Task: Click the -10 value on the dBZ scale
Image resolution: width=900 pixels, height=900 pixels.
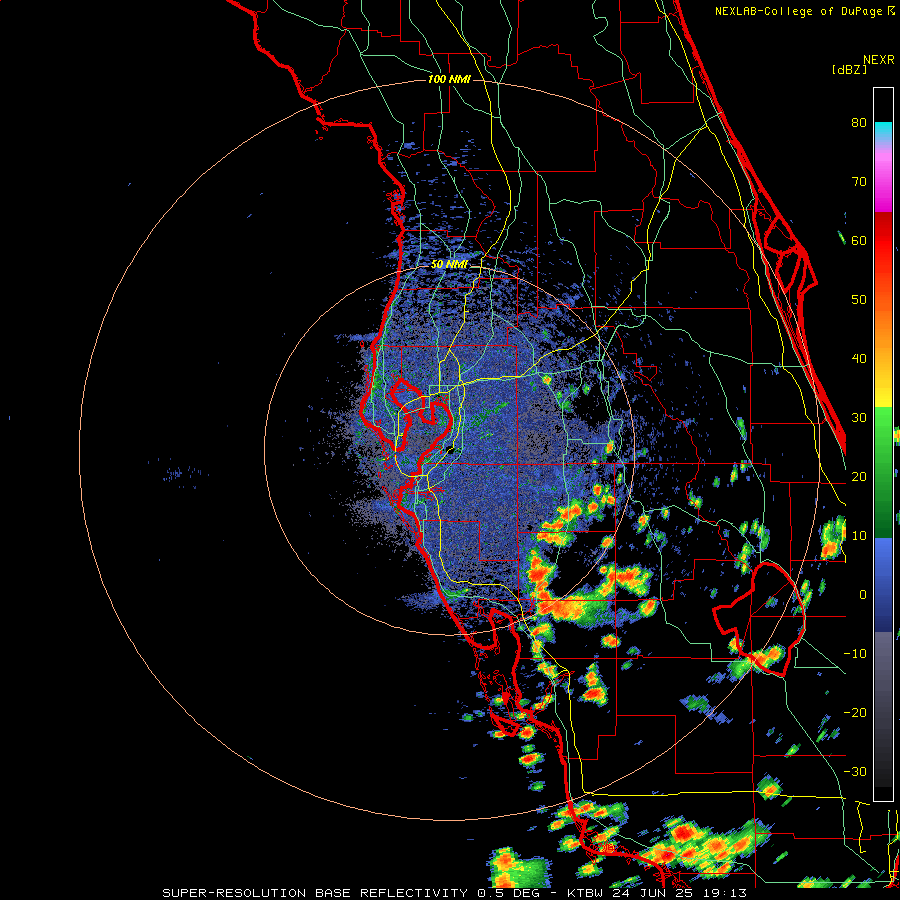Action: point(855,654)
